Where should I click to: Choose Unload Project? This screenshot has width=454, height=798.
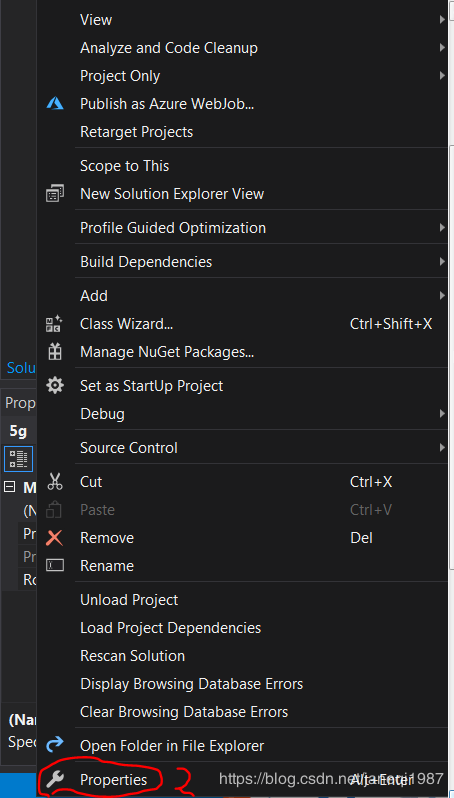tap(129, 600)
